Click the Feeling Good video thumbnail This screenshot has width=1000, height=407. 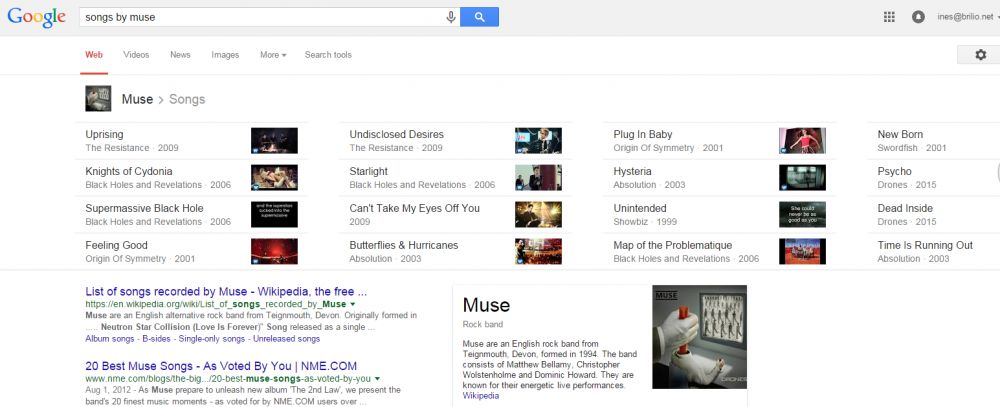[274, 252]
